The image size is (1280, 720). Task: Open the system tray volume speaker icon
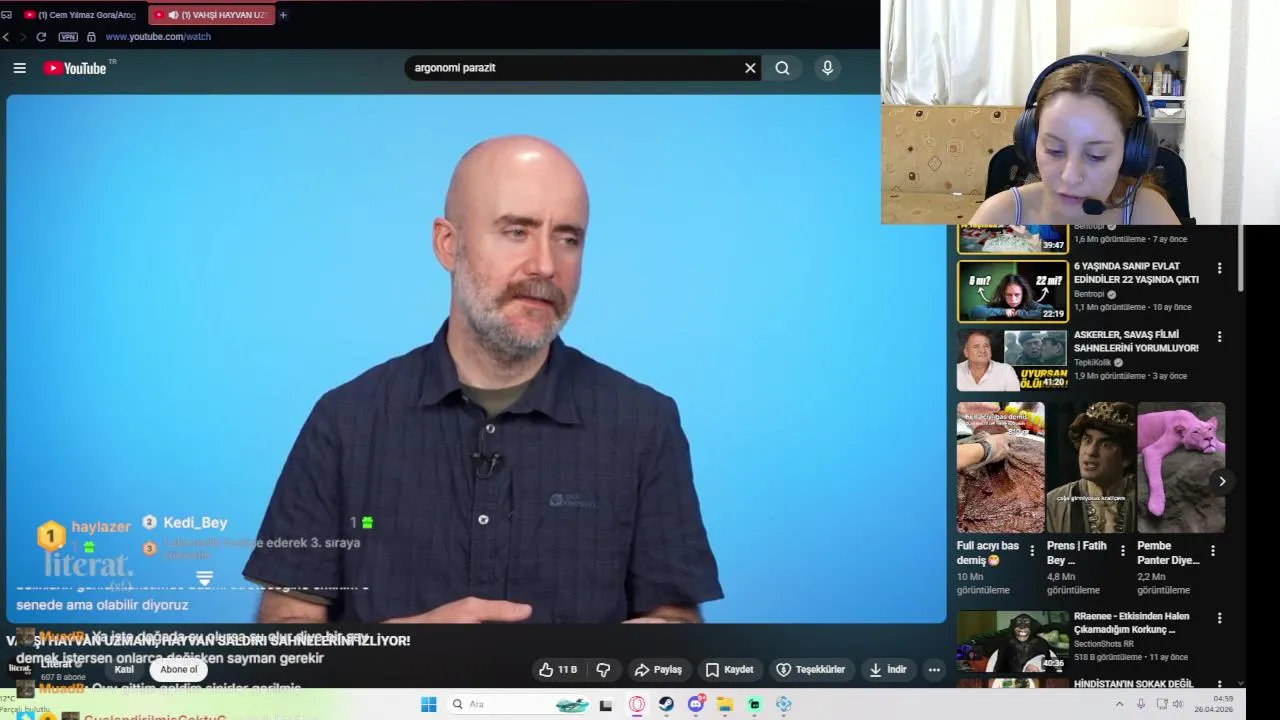coord(1178,704)
